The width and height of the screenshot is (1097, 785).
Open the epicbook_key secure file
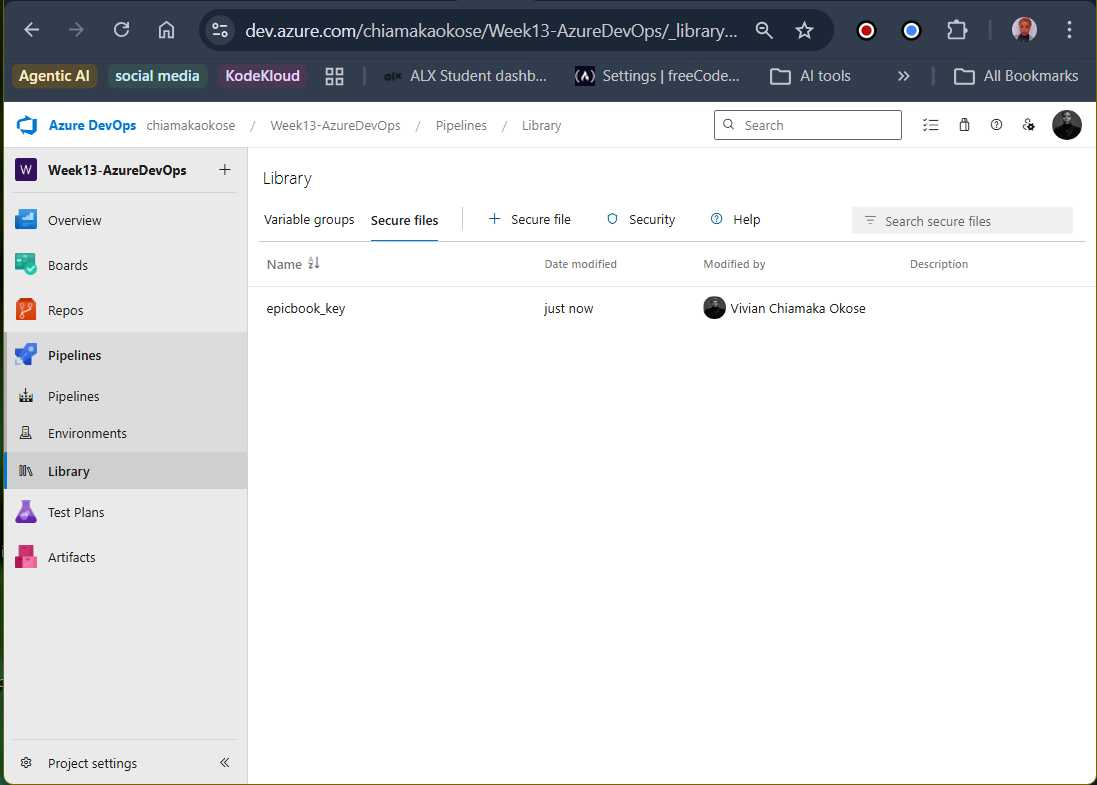(x=306, y=309)
